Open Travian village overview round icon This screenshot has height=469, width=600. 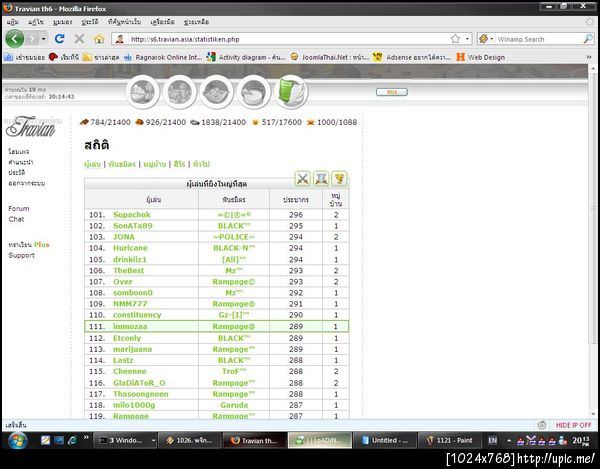pyautogui.click(x=142, y=92)
